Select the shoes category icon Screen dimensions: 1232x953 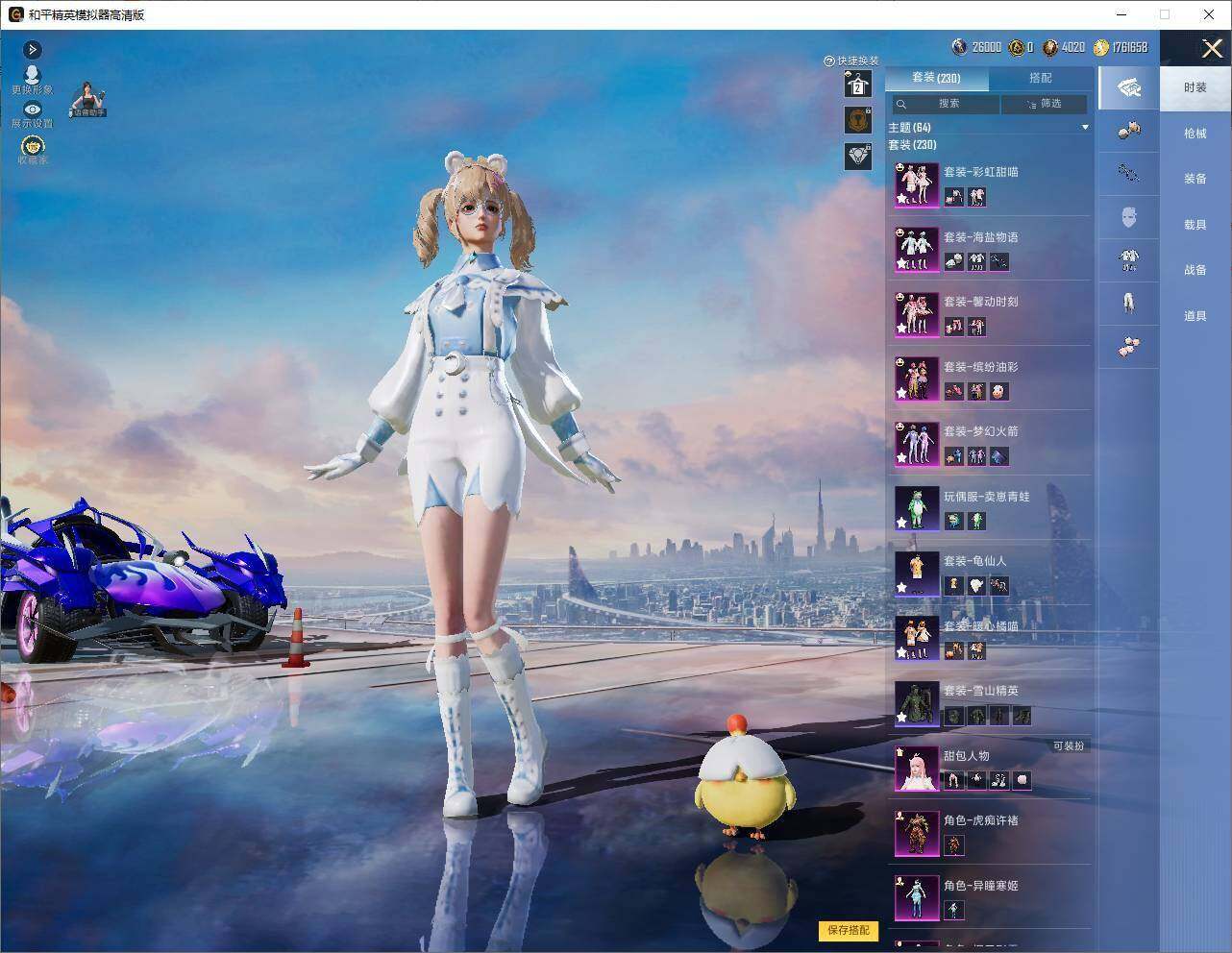coord(1129,346)
